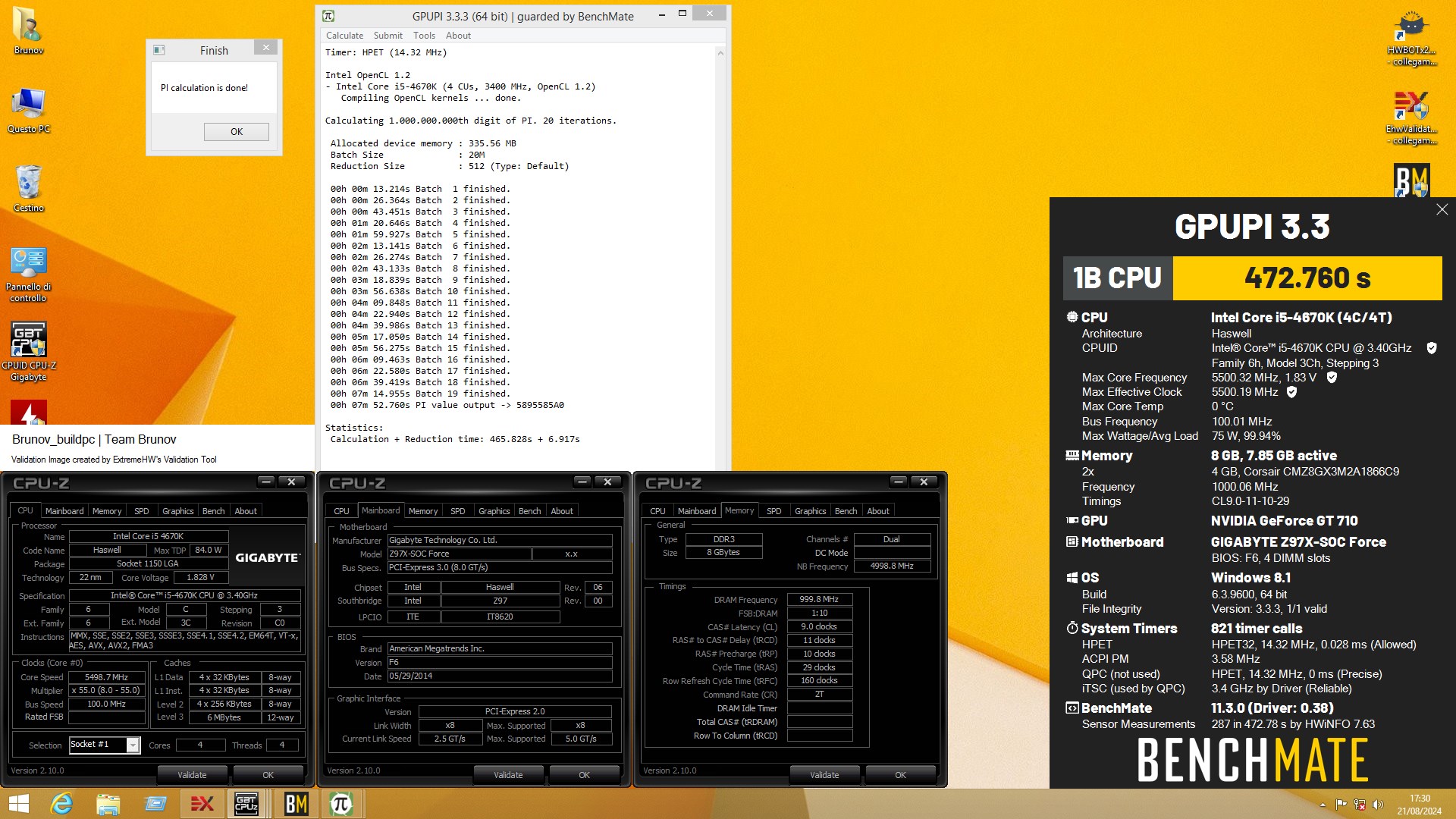Viewport: 1456px width, 819px height.
Task: Click the CPUID verified shield icon
Action: click(1432, 348)
